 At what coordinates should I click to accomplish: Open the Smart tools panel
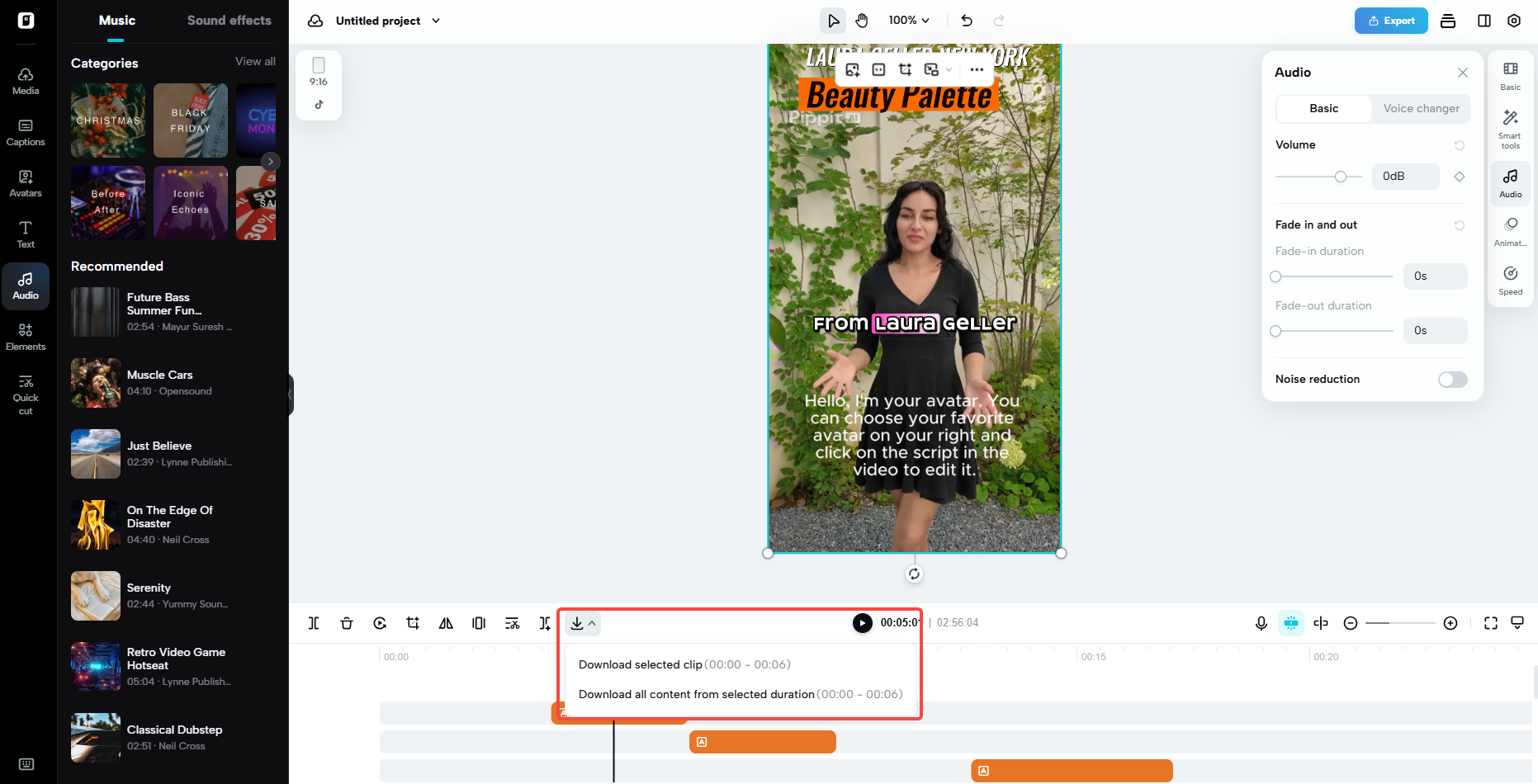click(1511, 129)
